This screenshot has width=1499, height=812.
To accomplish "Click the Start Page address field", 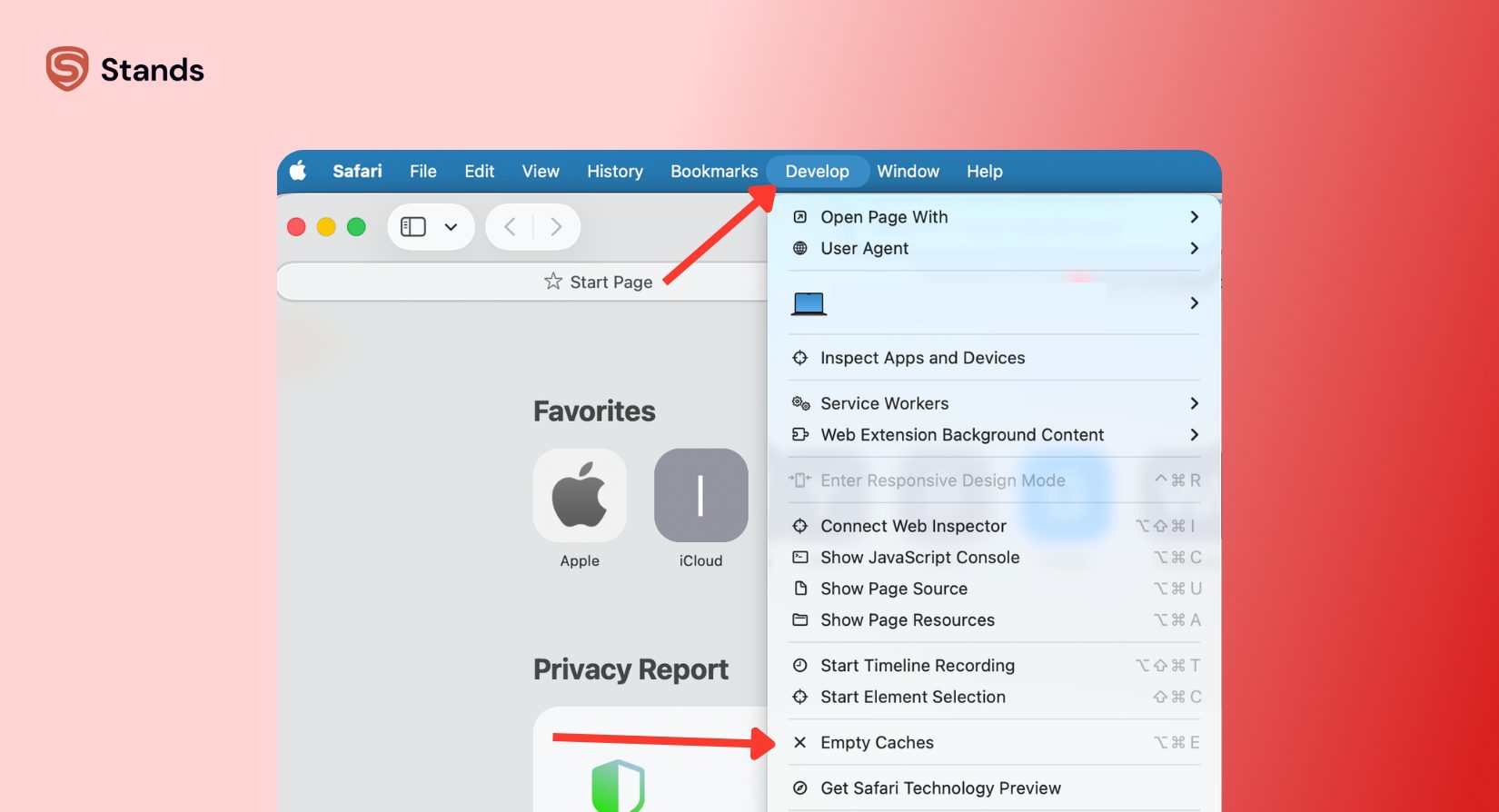I will (x=522, y=282).
